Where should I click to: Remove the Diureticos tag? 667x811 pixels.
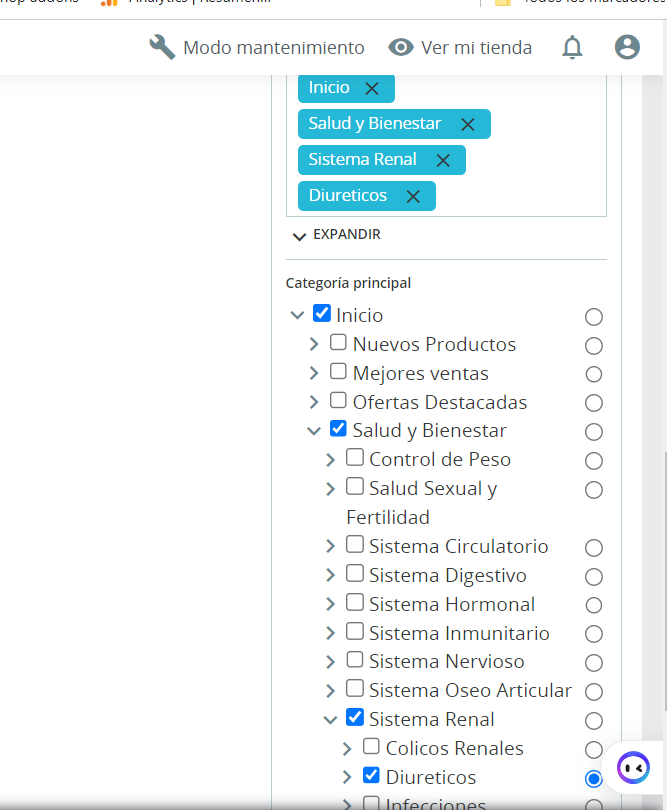413,196
